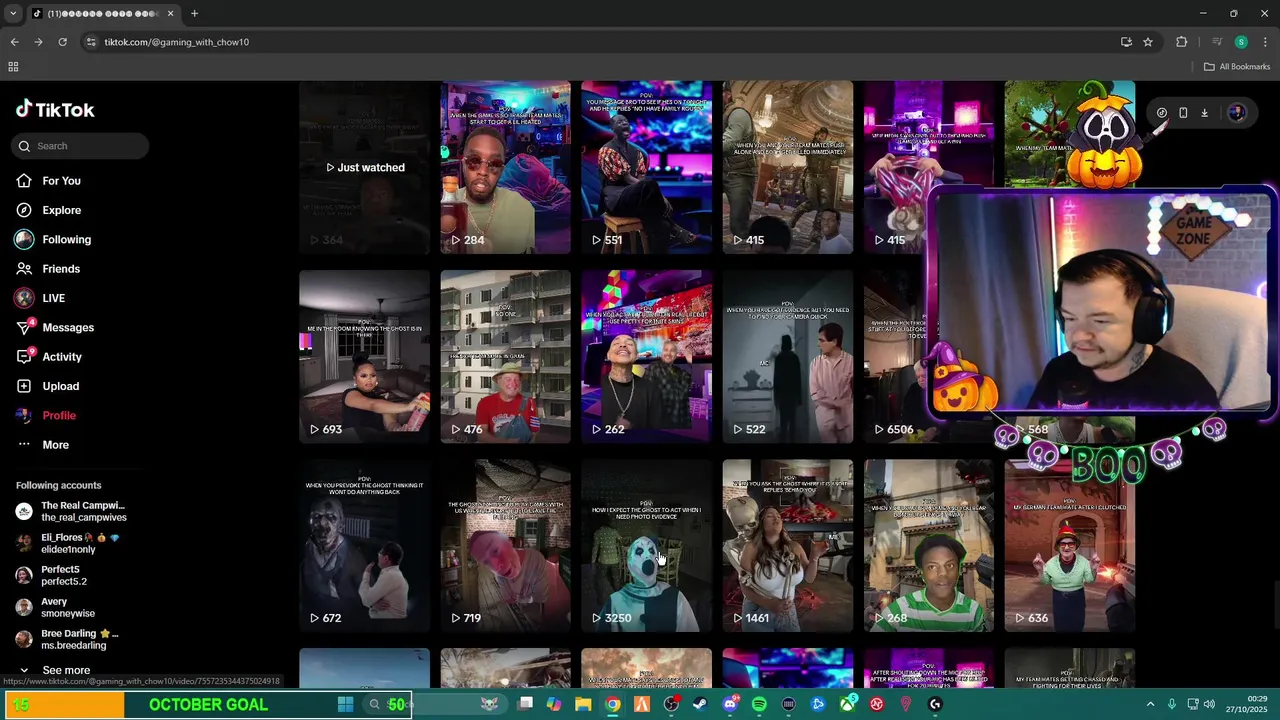Go to the Following feed
The image size is (1280, 720).
click(66, 240)
